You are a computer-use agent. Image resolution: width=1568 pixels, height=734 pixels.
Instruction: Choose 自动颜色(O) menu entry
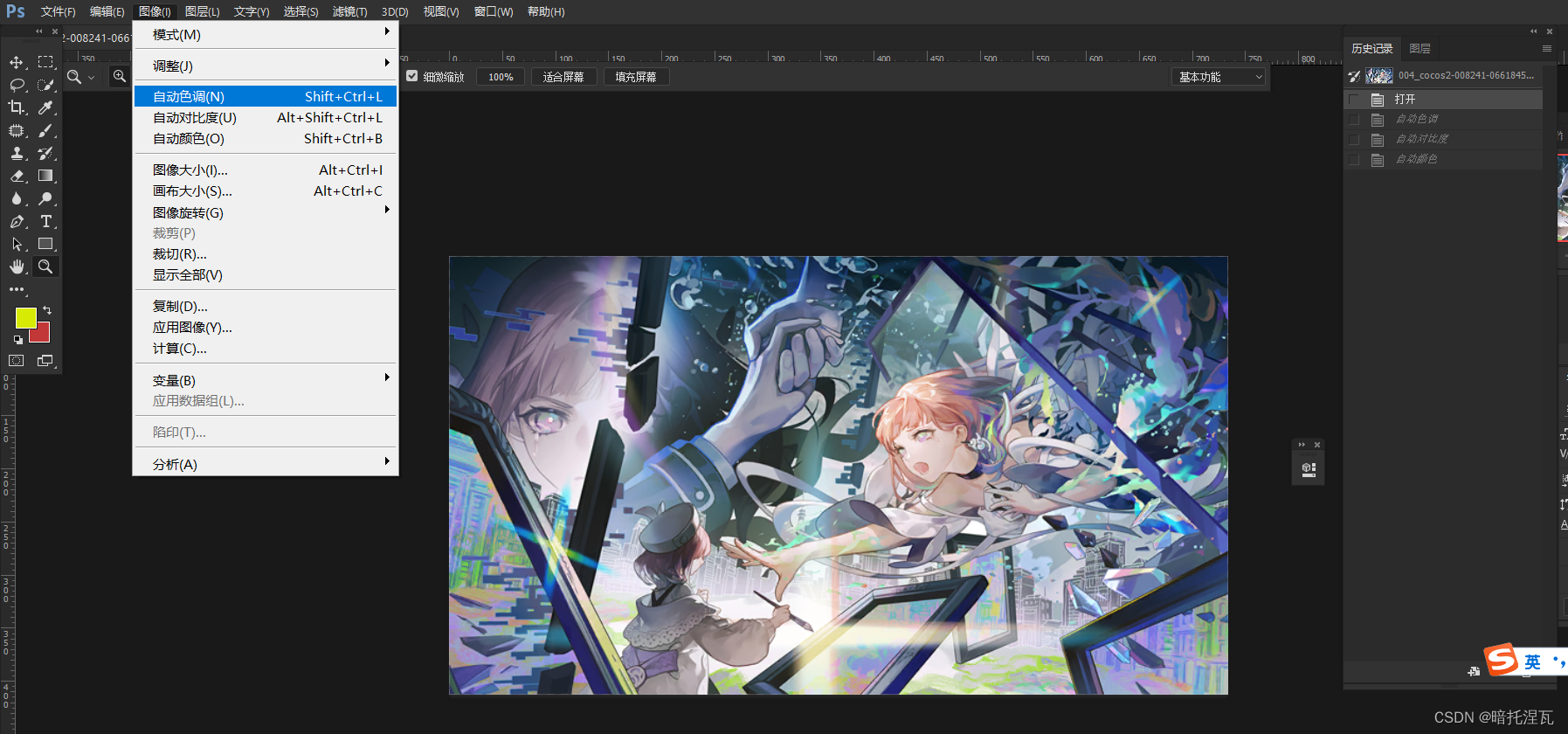point(266,138)
